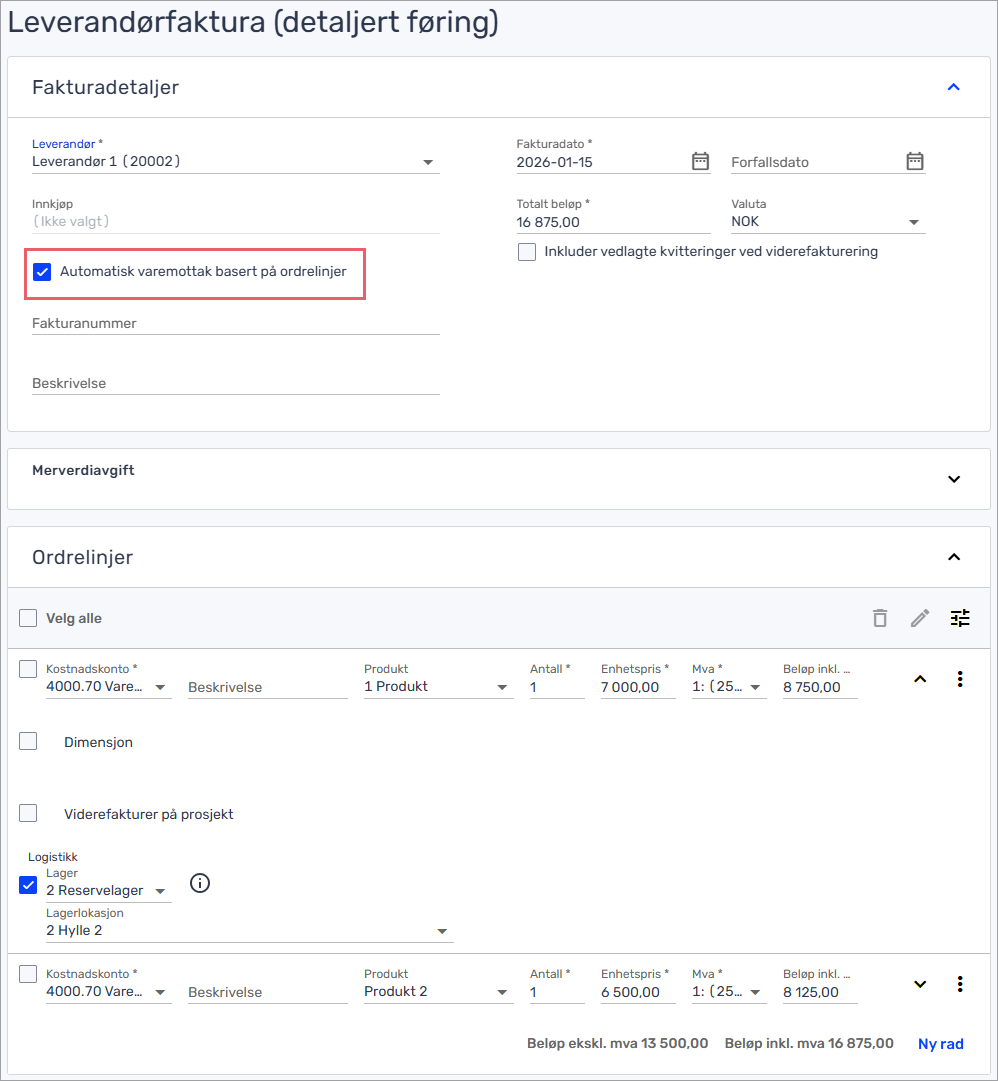
Task: Tick the Viderefakturer på prosjekt checkbox
Action: [x=28, y=813]
